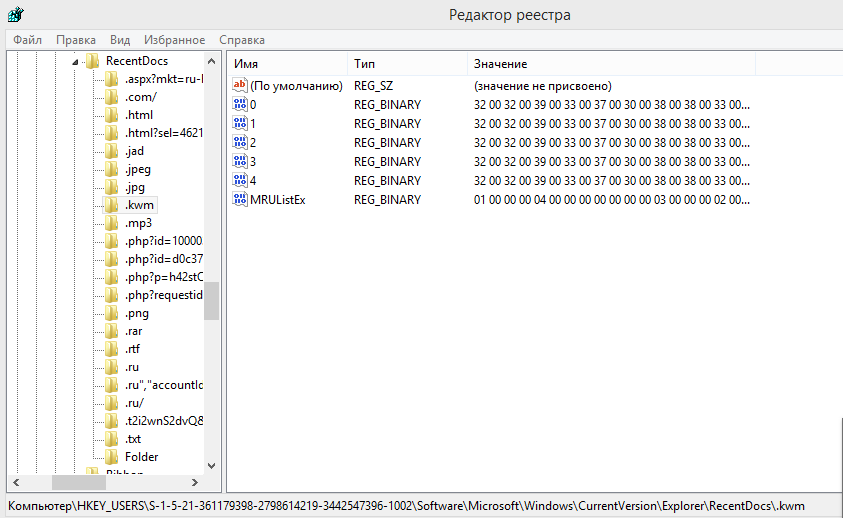Image resolution: width=843 pixels, height=518 pixels.
Task: Click the binary icon of value 3
Action: 240,161
